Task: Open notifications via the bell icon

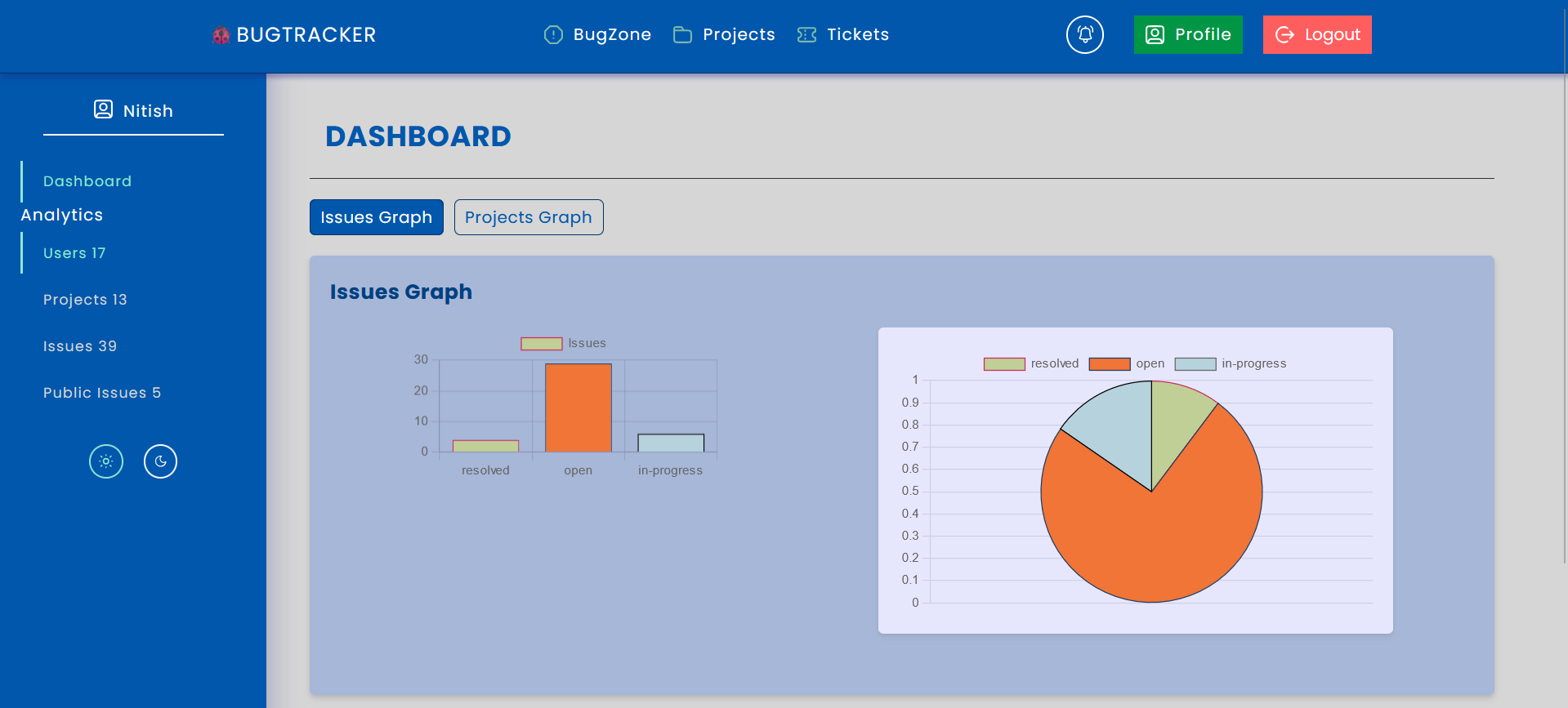Action: tap(1084, 34)
